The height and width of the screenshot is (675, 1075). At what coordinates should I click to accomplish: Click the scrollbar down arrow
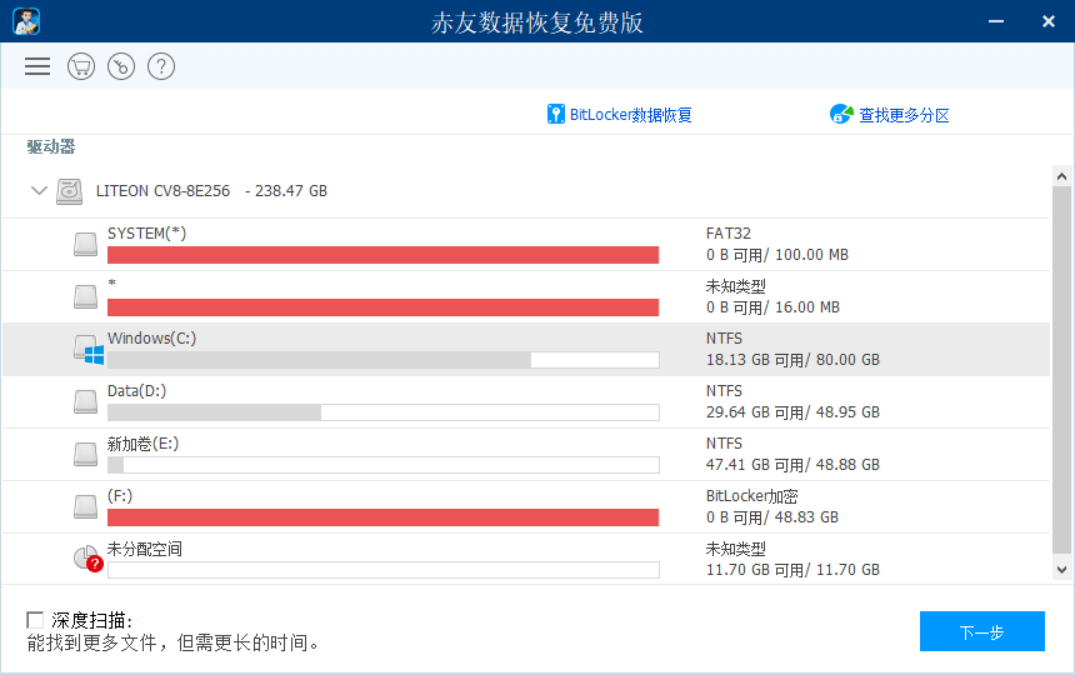[x=1061, y=569]
